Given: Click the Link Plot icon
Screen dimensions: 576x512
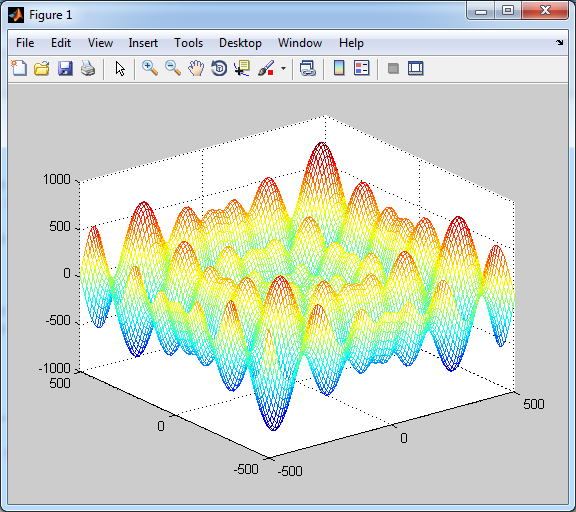Looking at the screenshot, I should tap(308, 68).
